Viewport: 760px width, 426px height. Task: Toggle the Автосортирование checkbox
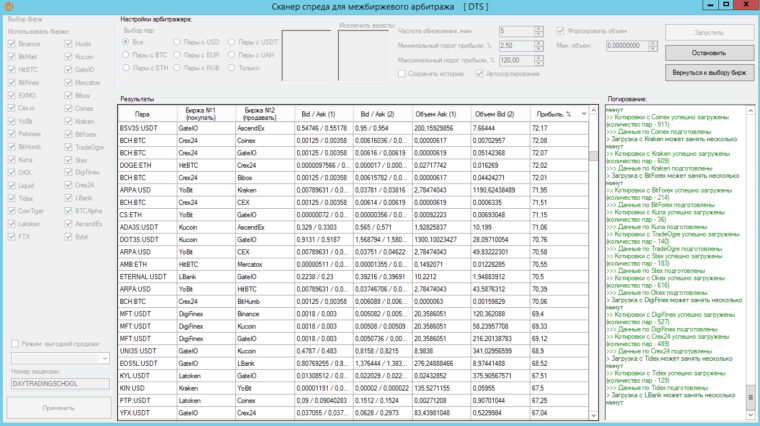click(479, 74)
